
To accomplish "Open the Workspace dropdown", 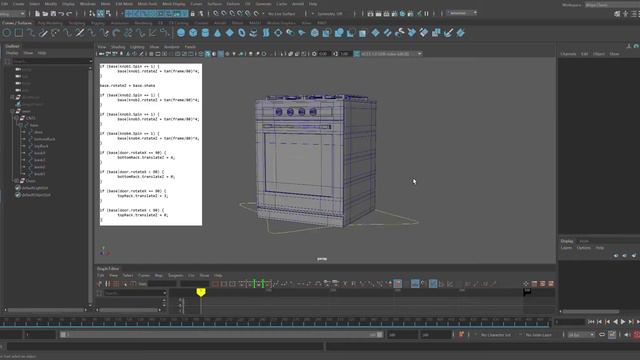I will (612, 5).
